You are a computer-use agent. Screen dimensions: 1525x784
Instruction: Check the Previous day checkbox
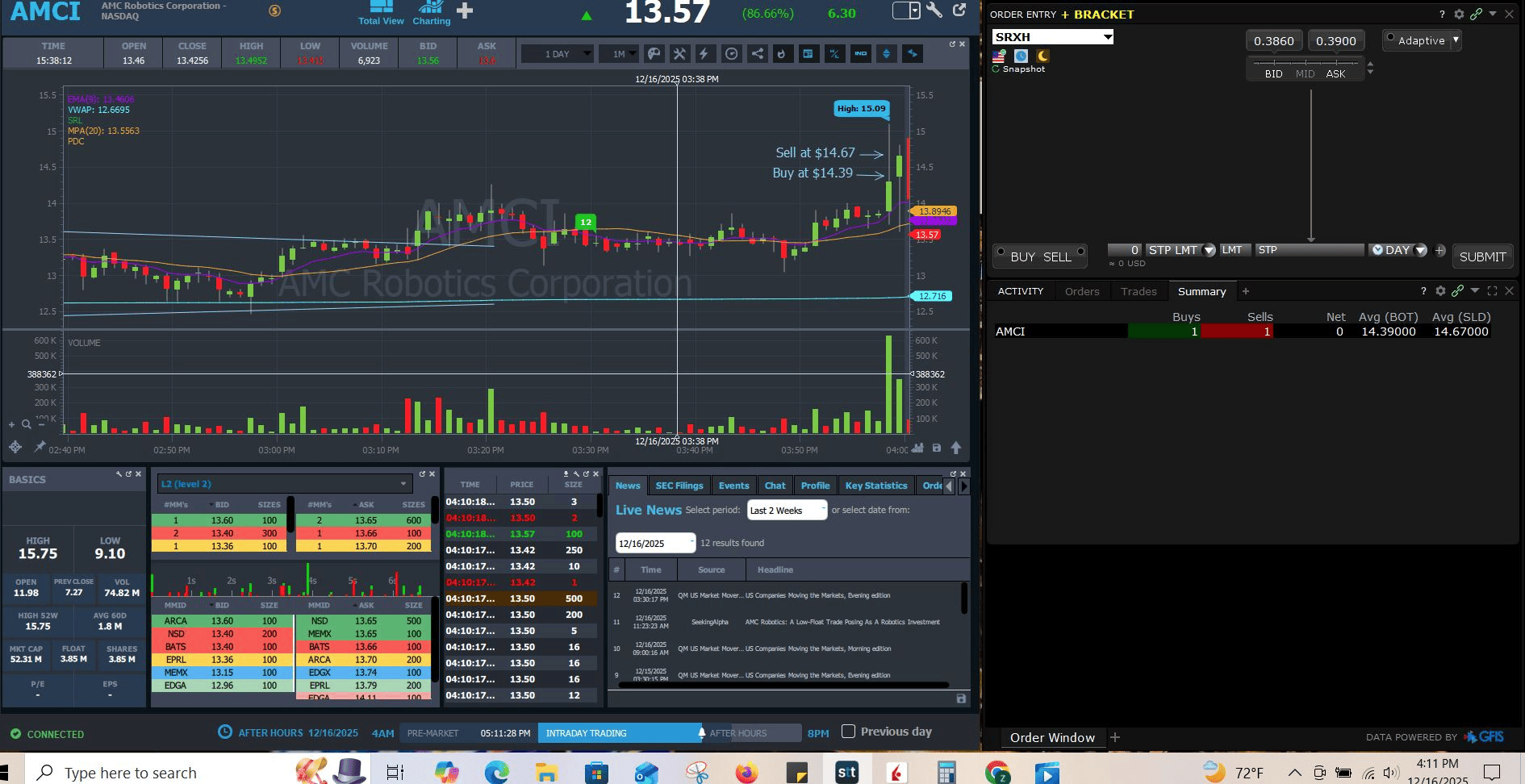(848, 732)
